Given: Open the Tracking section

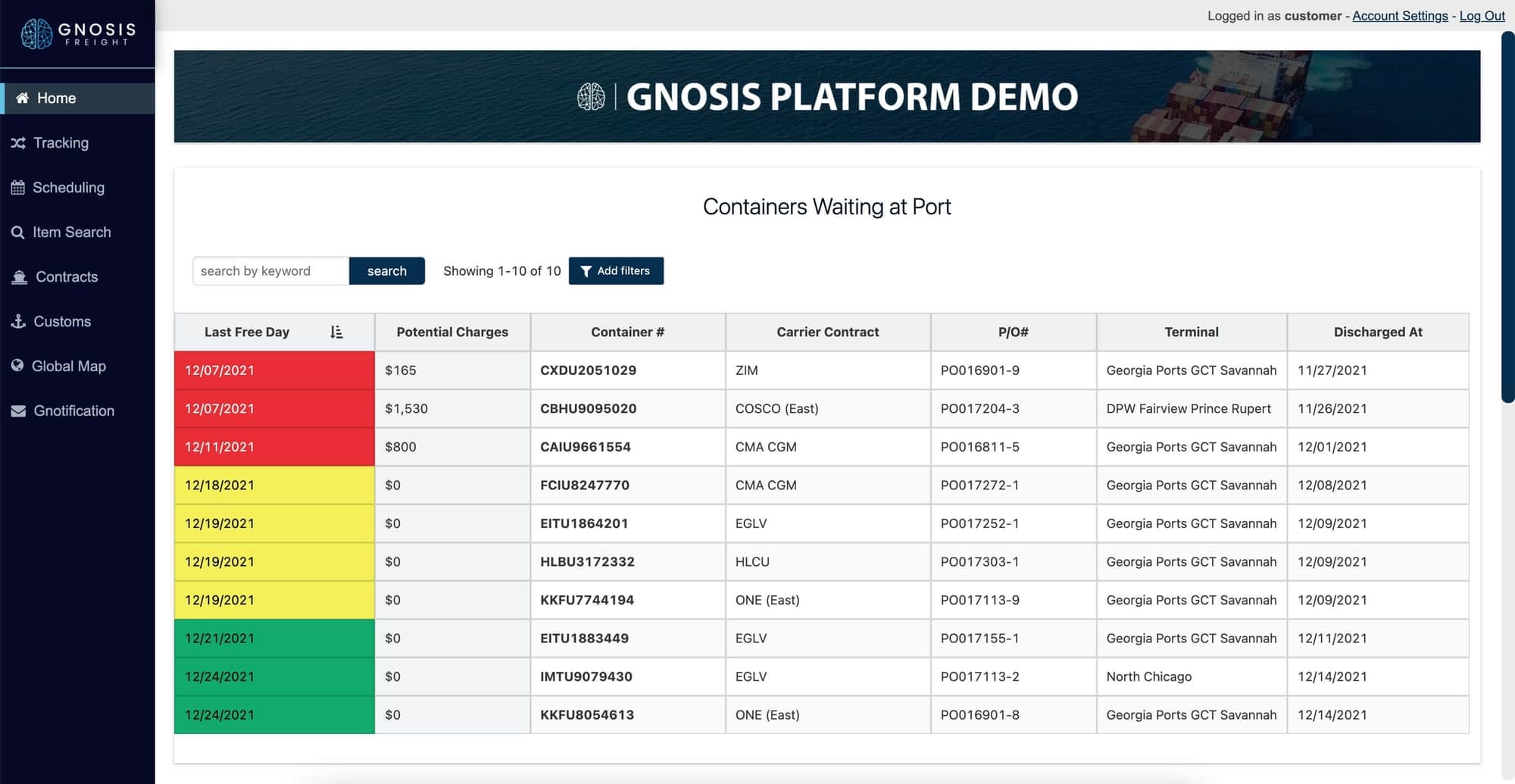Looking at the screenshot, I should pyautogui.click(x=59, y=142).
